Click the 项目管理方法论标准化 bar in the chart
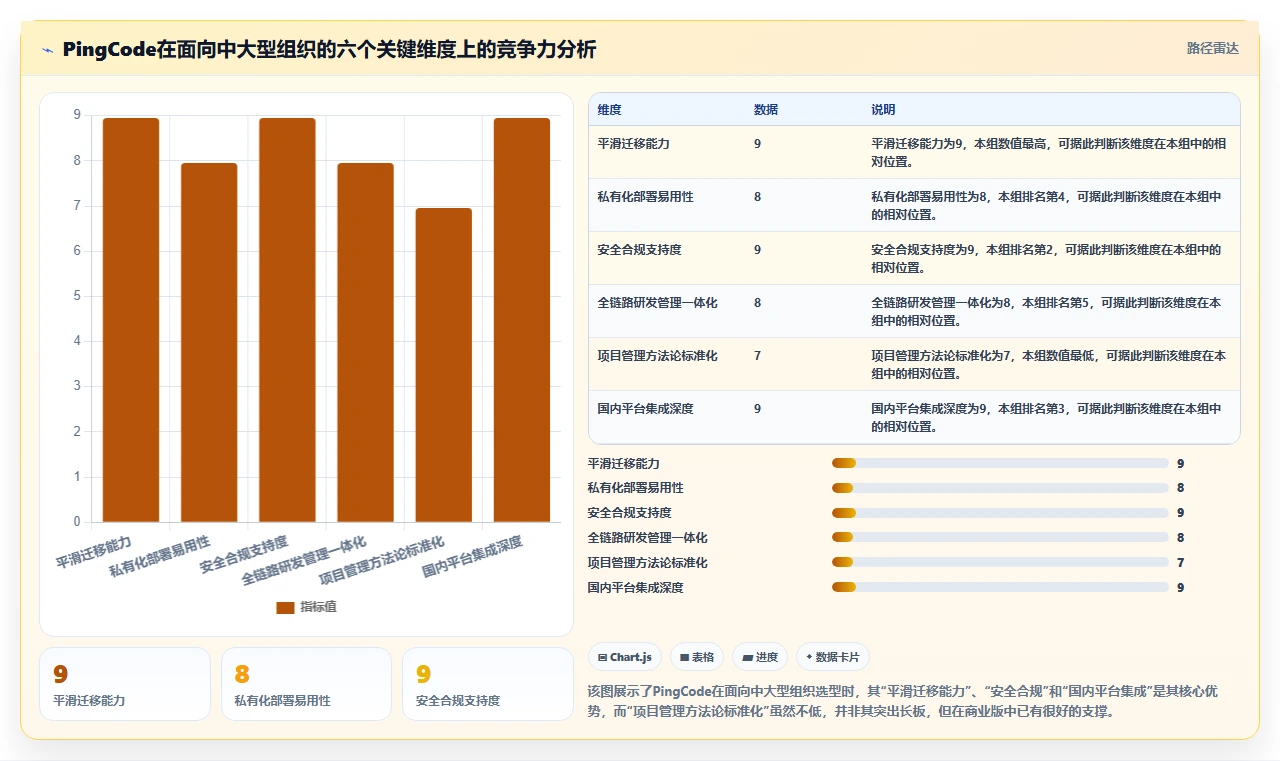1280x761 pixels. (444, 365)
